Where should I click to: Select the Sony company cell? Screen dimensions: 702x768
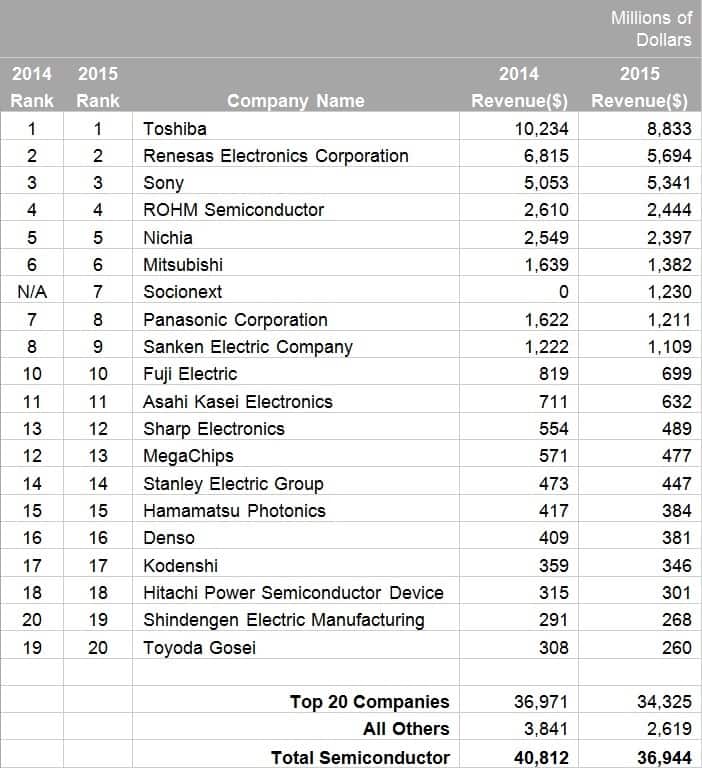[x=295, y=182]
